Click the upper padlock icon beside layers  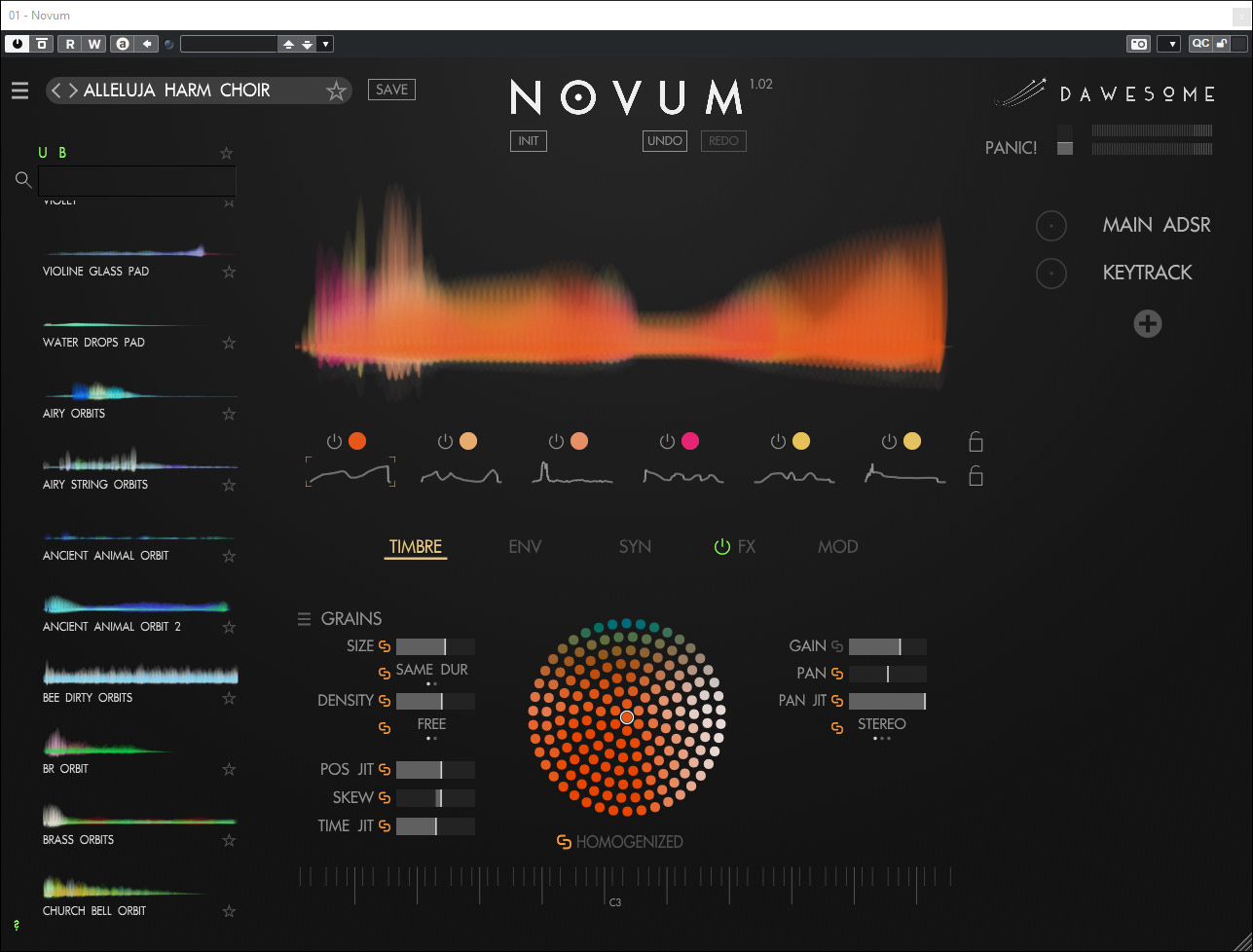[x=976, y=442]
